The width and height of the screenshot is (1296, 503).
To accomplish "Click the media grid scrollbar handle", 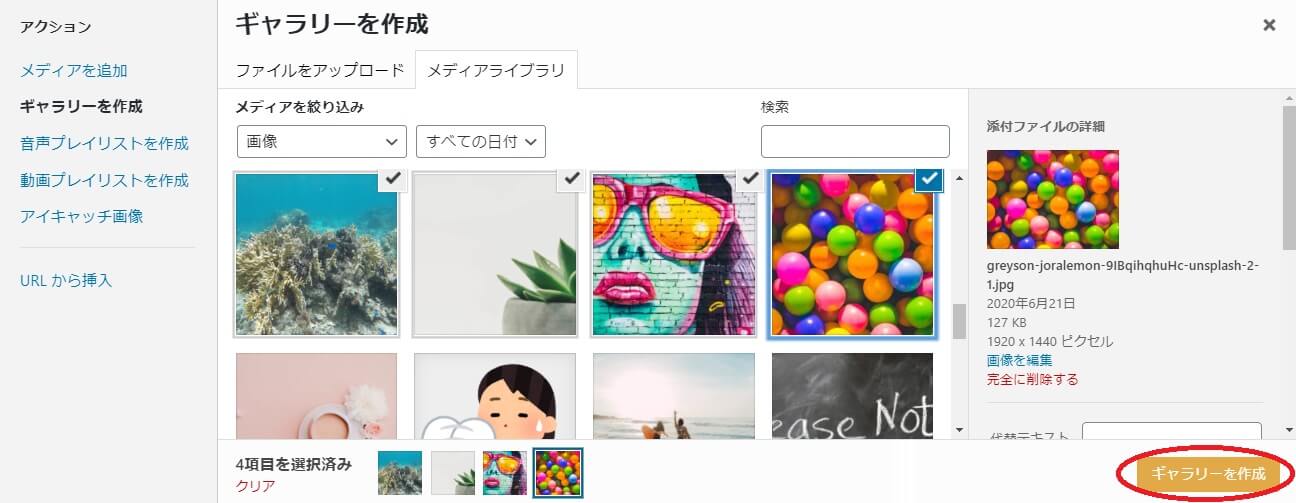I will (960, 323).
